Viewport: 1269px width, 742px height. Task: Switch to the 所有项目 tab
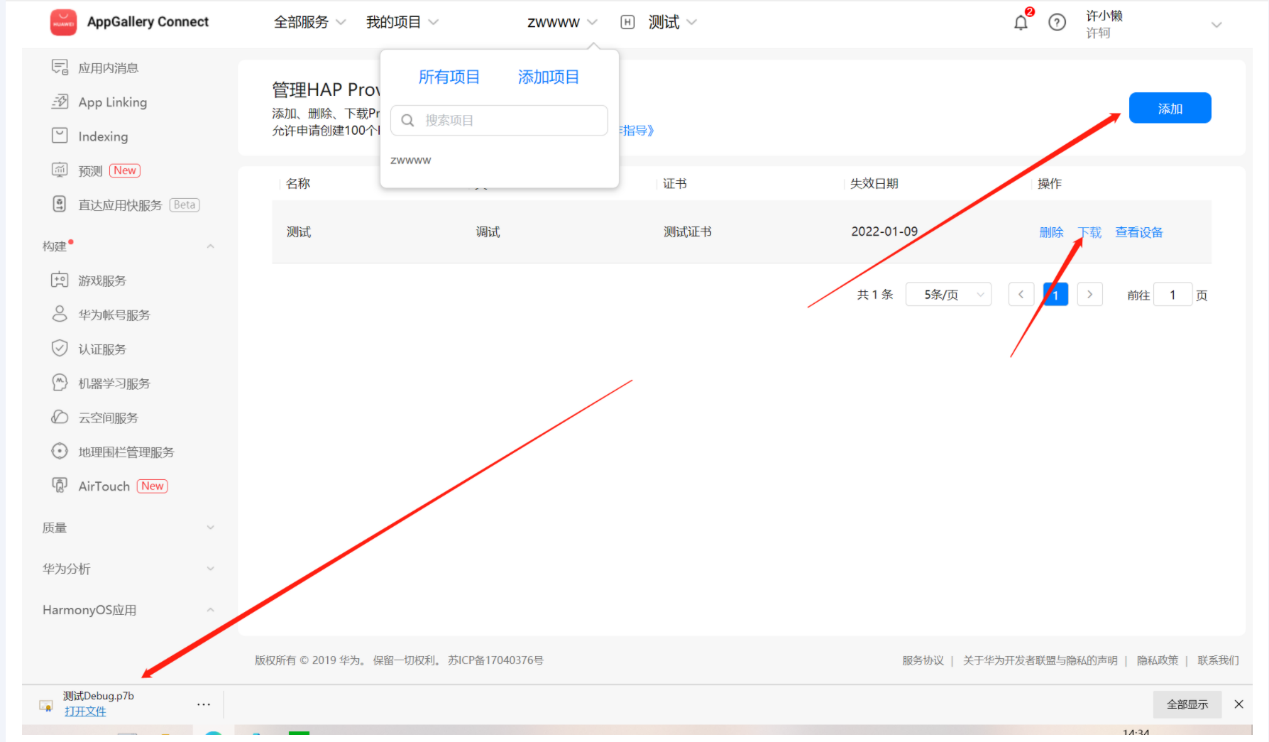tap(449, 77)
